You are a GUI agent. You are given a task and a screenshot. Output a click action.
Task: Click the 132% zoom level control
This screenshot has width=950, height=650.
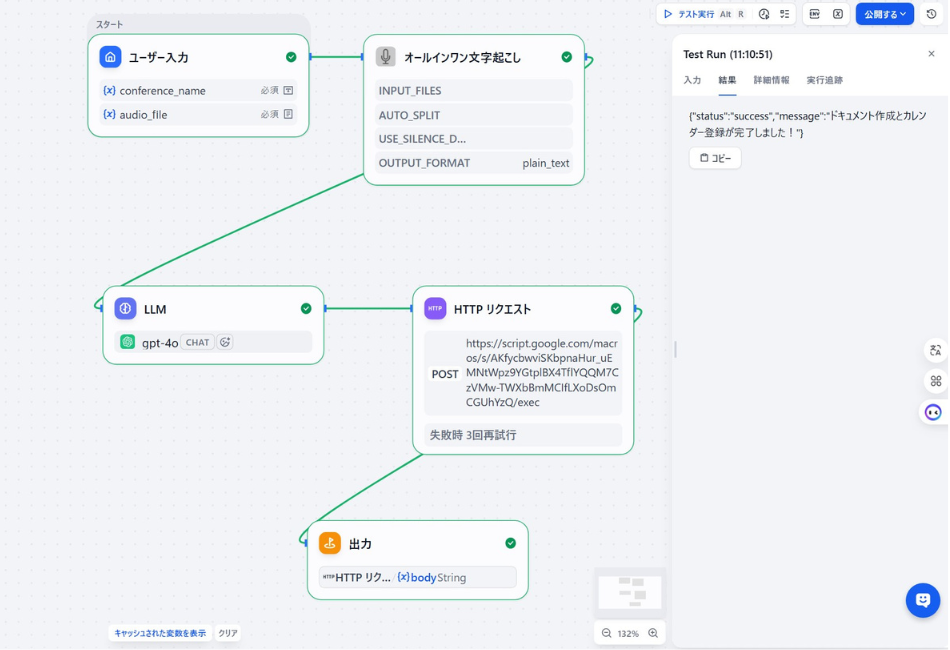(629, 633)
